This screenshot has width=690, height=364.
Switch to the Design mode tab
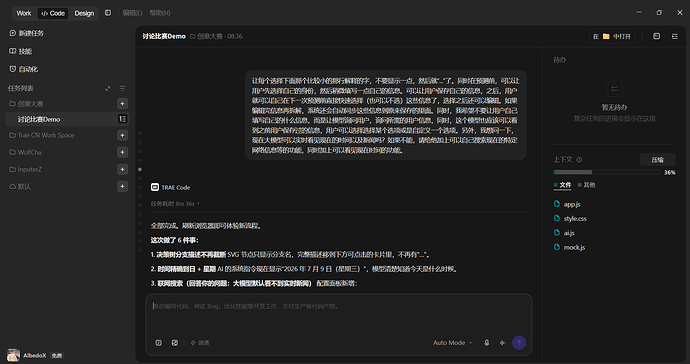point(84,13)
